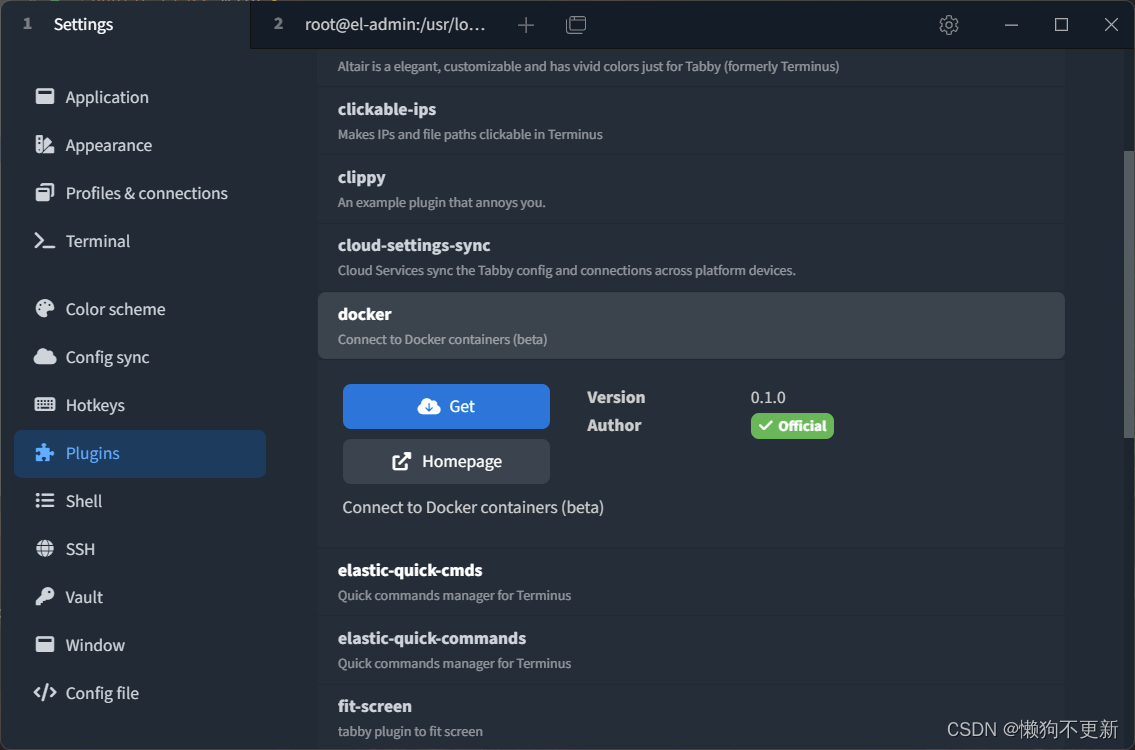
Task: Expand the clickable-ips plugin entry
Action: pos(691,121)
